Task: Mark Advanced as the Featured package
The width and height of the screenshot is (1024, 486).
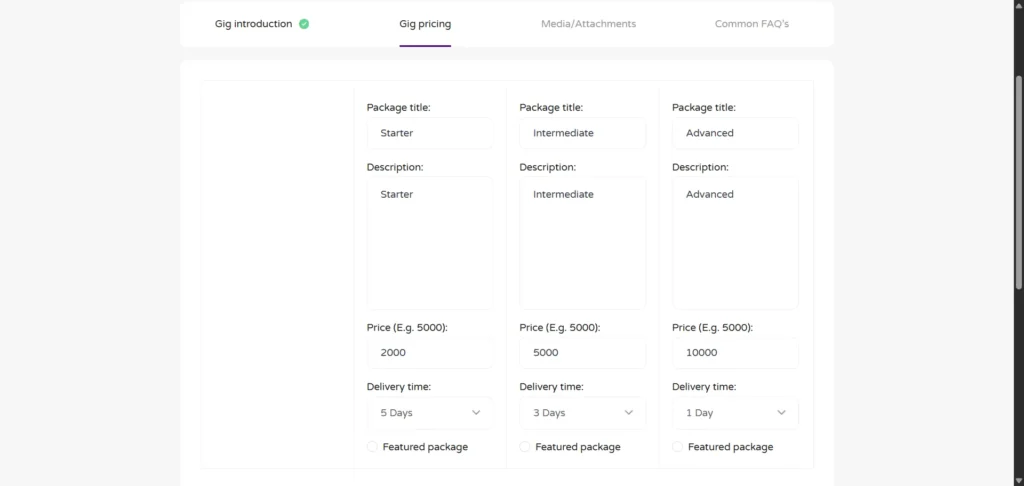Action: pos(678,447)
